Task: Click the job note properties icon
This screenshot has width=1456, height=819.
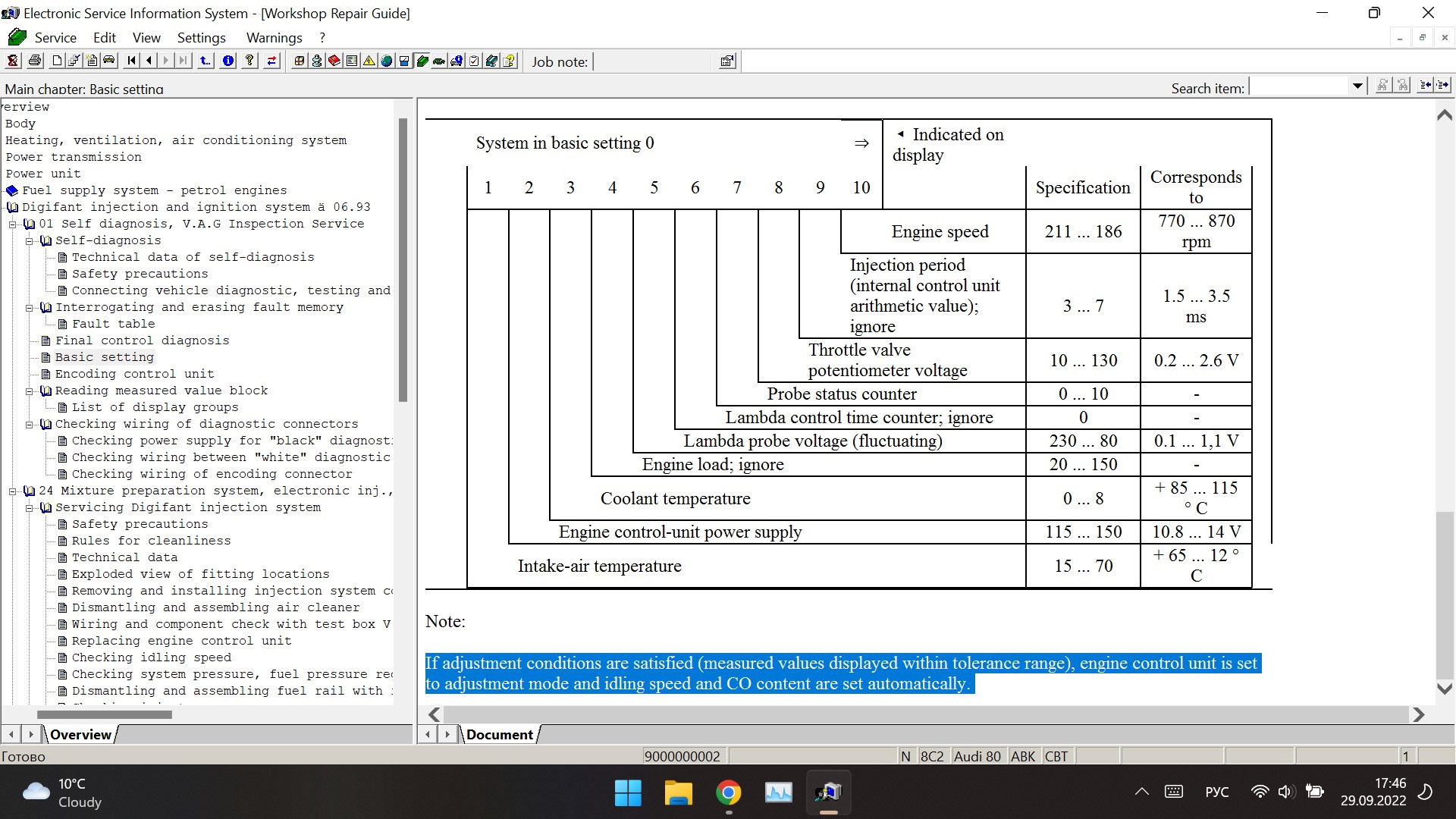Action: pos(726,61)
